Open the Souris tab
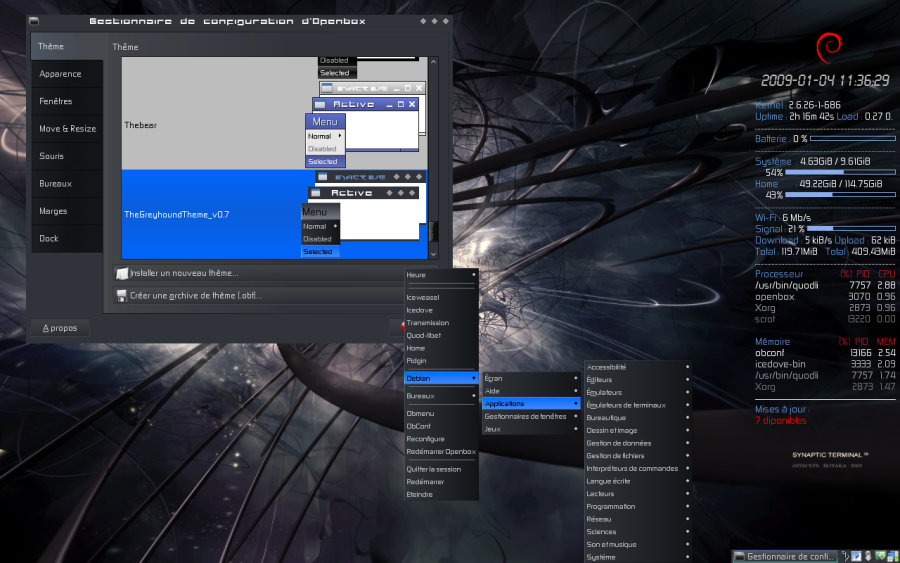This screenshot has width=900, height=563. [x=67, y=156]
